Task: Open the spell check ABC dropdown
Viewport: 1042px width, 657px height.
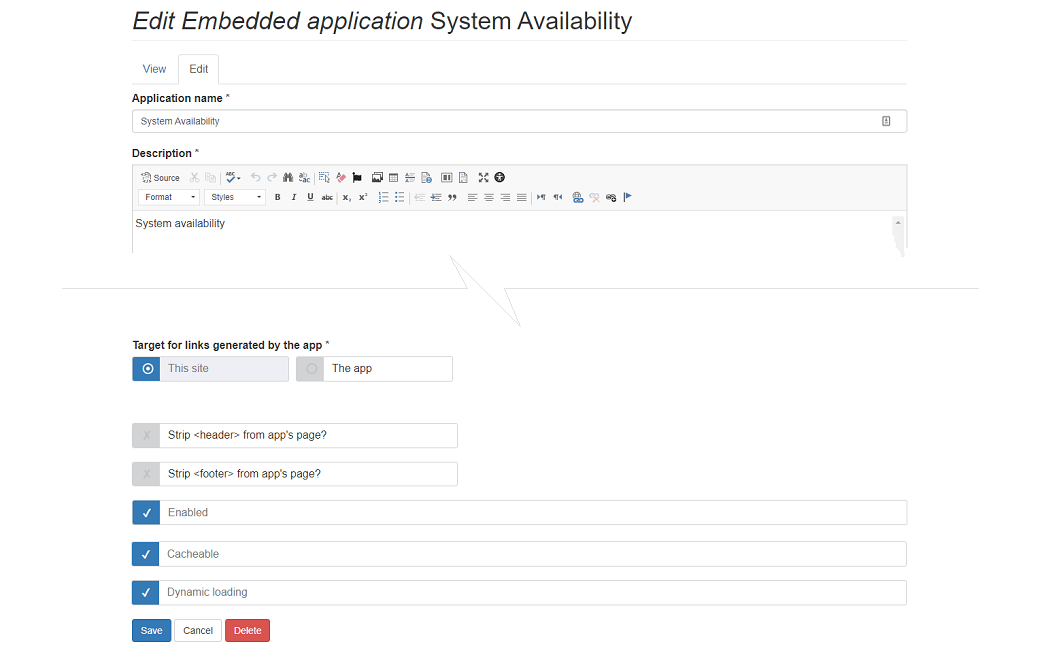Action: pyautogui.click(x=233, y=177)
